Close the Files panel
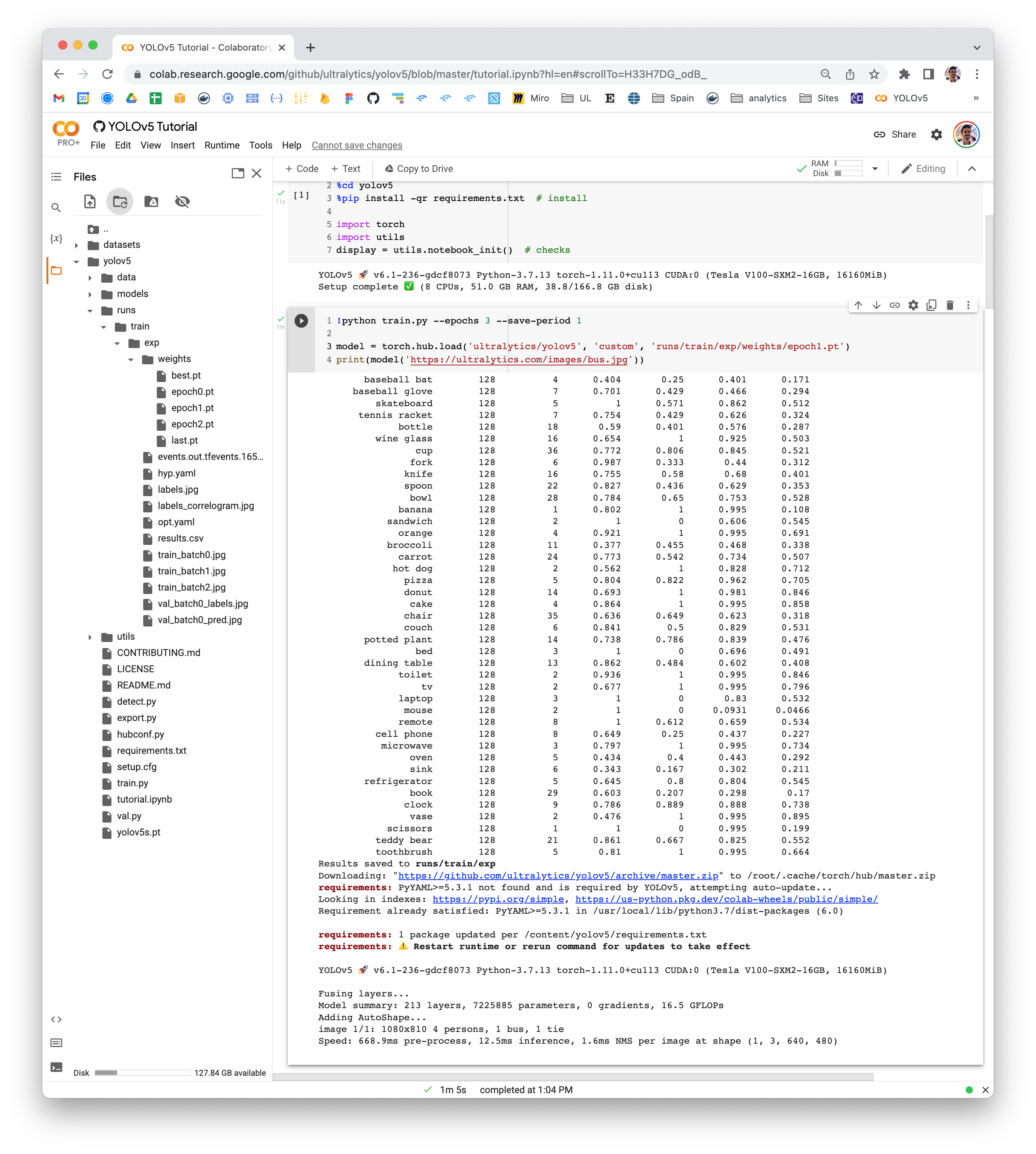Viewport: 1036px width, 1154px height. (257, 174)
